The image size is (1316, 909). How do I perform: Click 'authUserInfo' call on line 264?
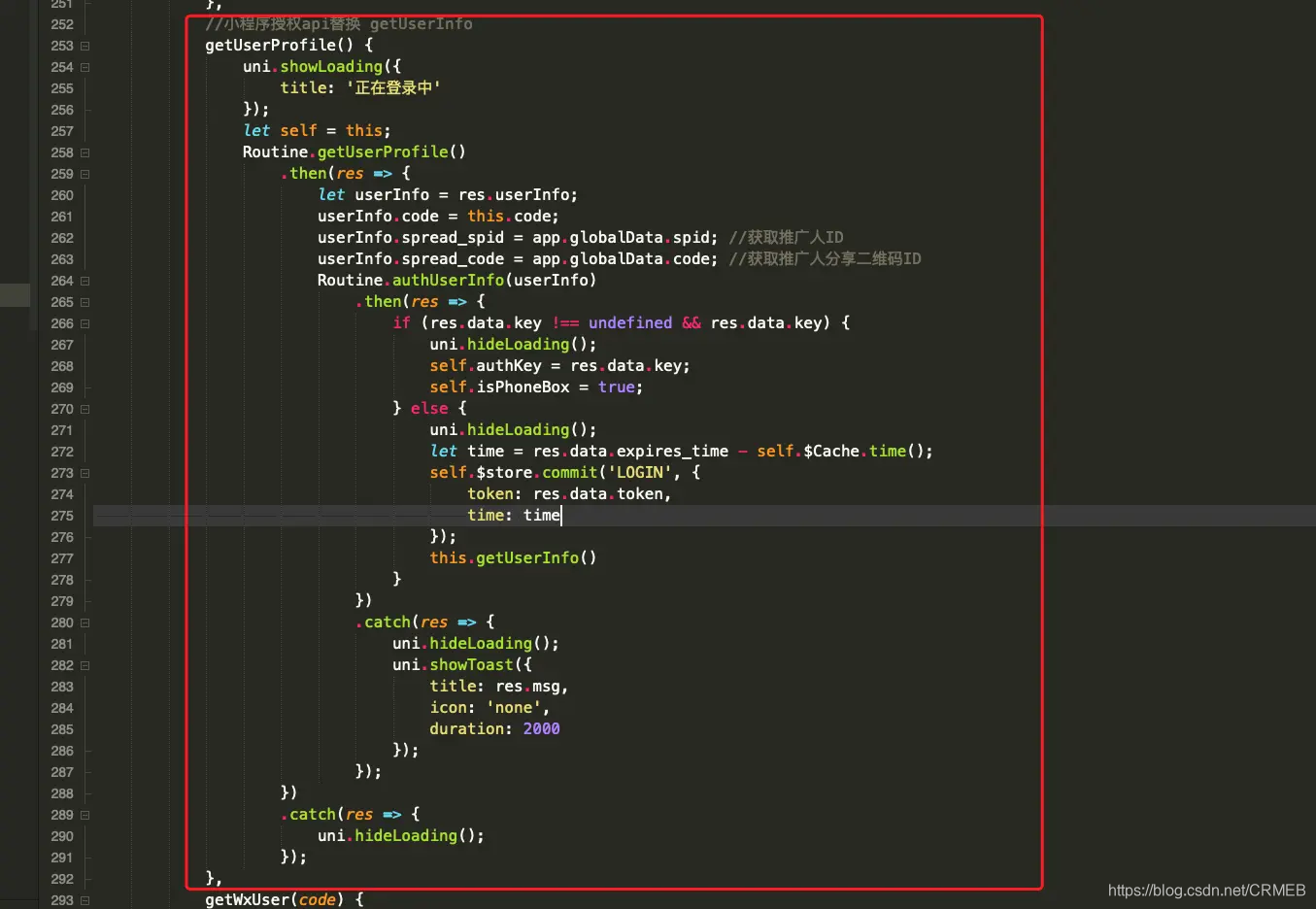coord(448,280)
